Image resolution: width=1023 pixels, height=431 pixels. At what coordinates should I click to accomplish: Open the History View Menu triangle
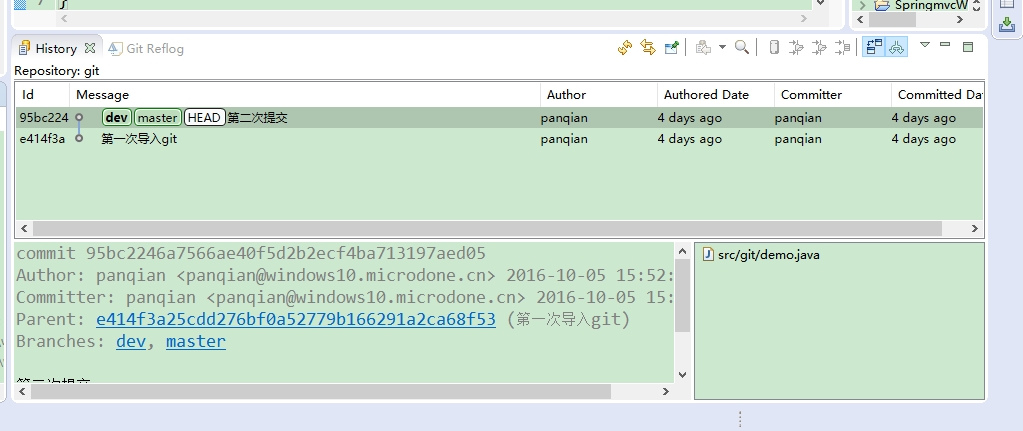[x=924, y=45]
